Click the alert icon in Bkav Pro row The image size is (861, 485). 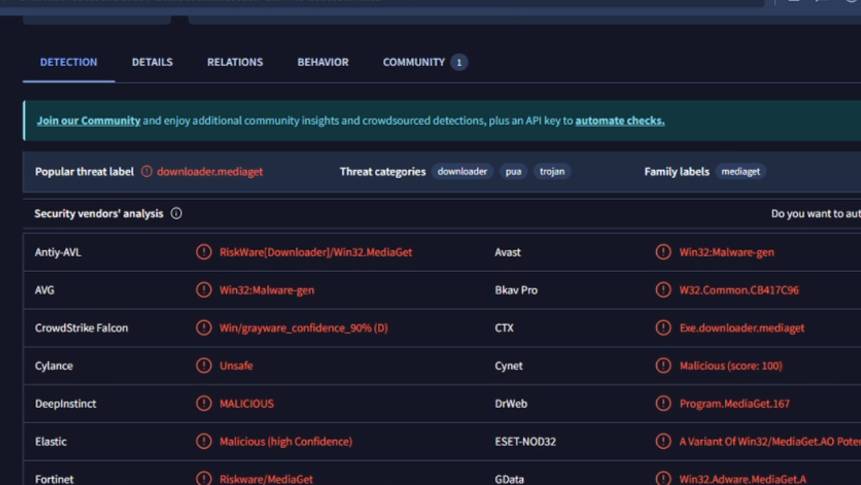point(663,289)
